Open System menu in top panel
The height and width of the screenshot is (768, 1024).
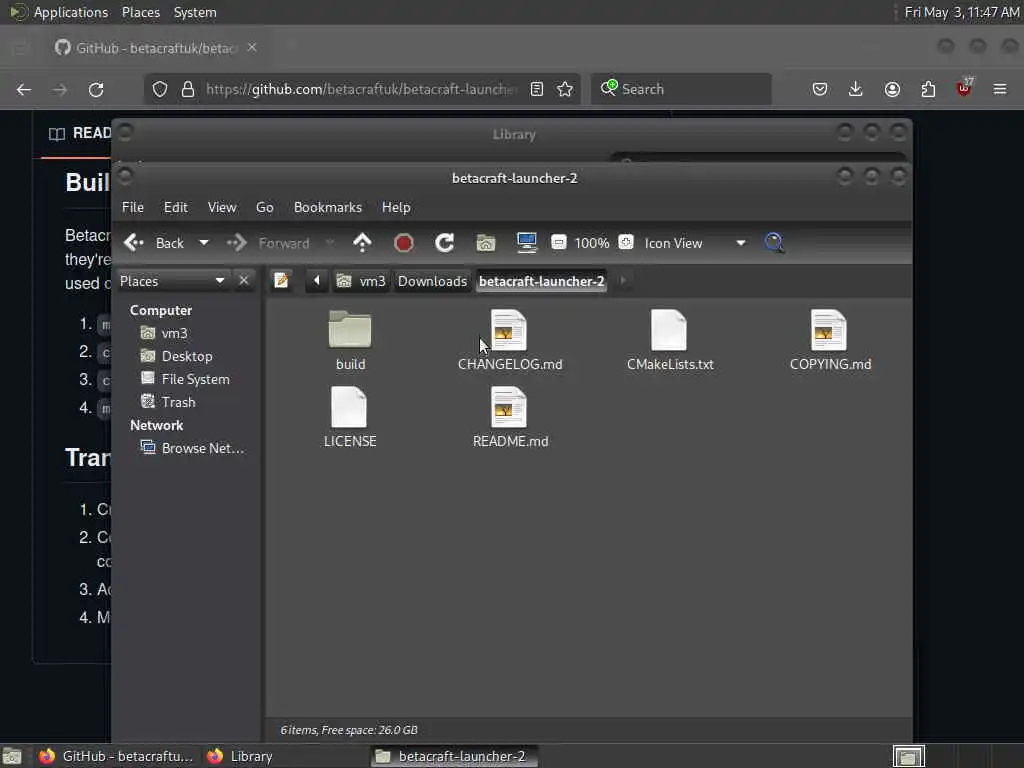(195, 12)
